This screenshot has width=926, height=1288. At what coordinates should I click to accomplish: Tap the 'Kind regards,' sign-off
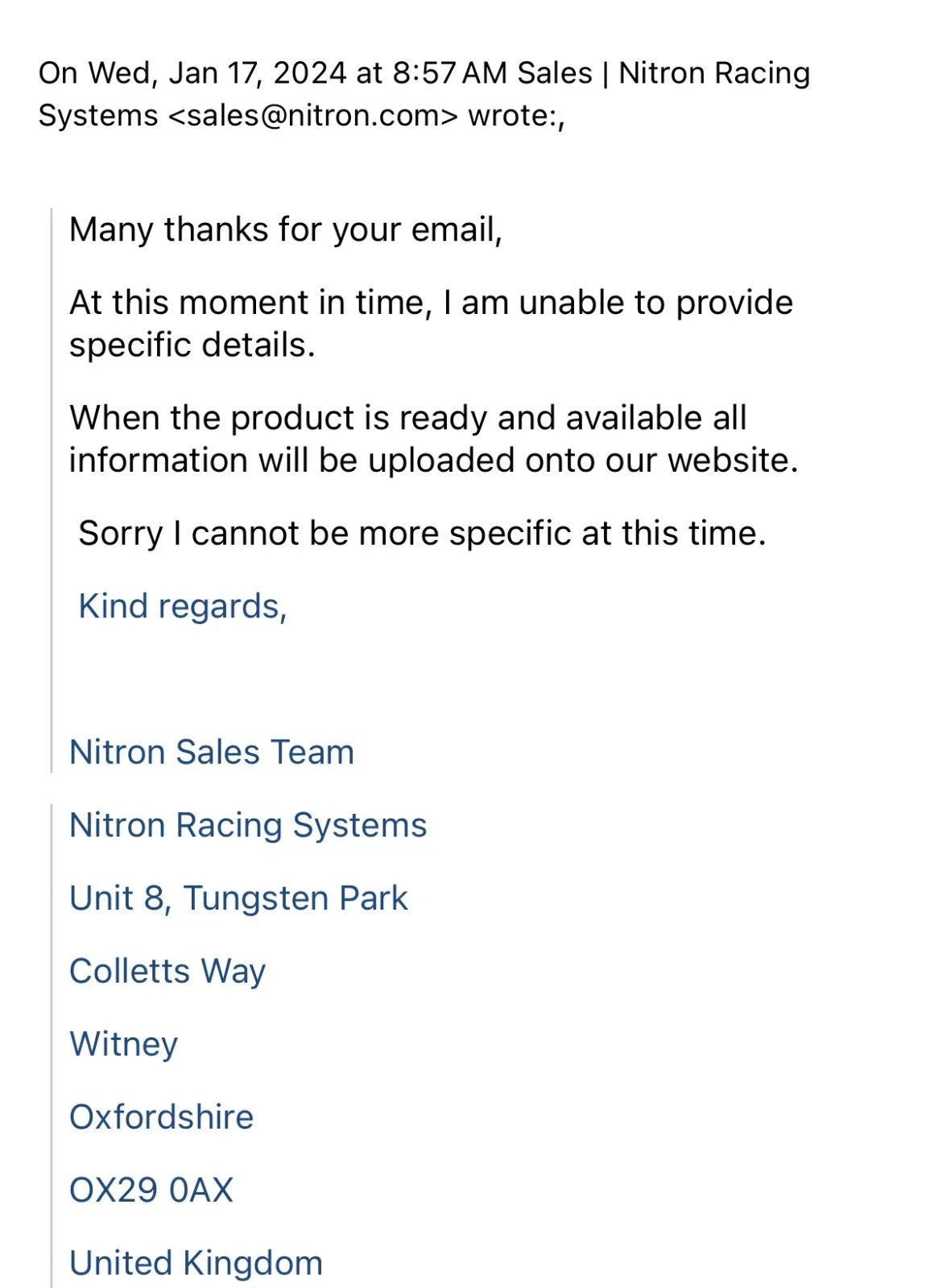(183, 606)
